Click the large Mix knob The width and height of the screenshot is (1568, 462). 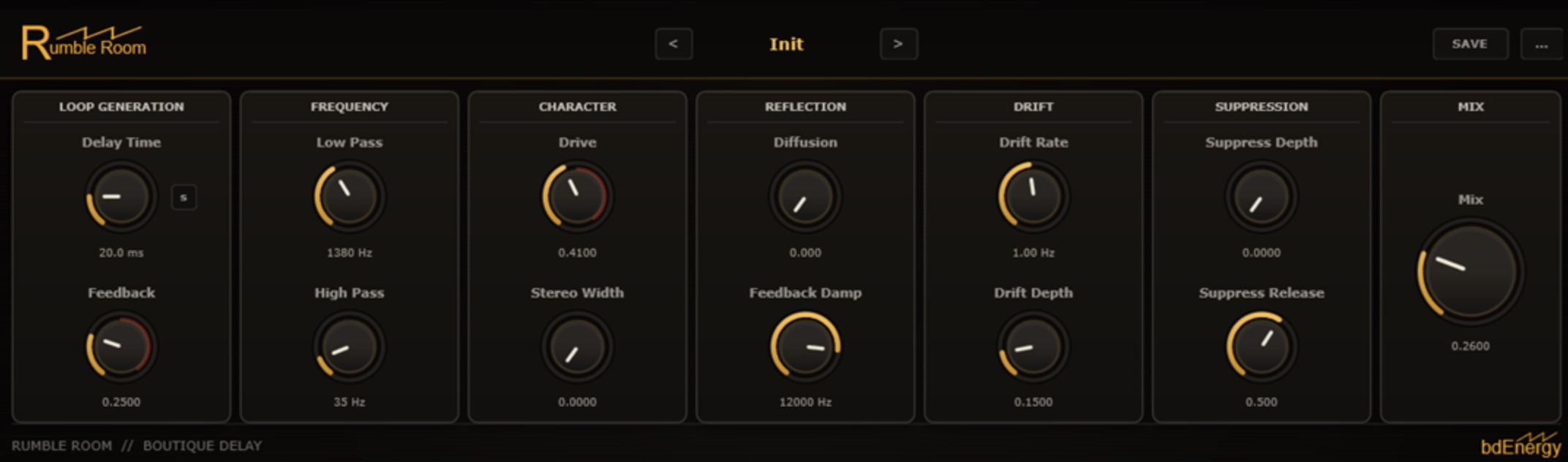[1471, 272]
